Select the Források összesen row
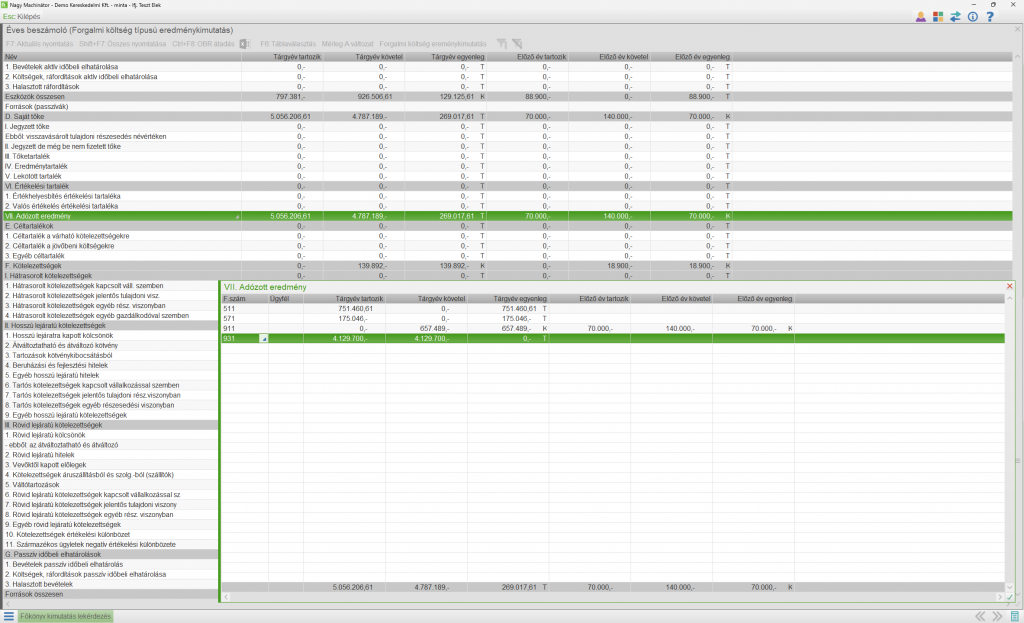The width and height of the screenshot is (1024, 623). click(110, 594)
